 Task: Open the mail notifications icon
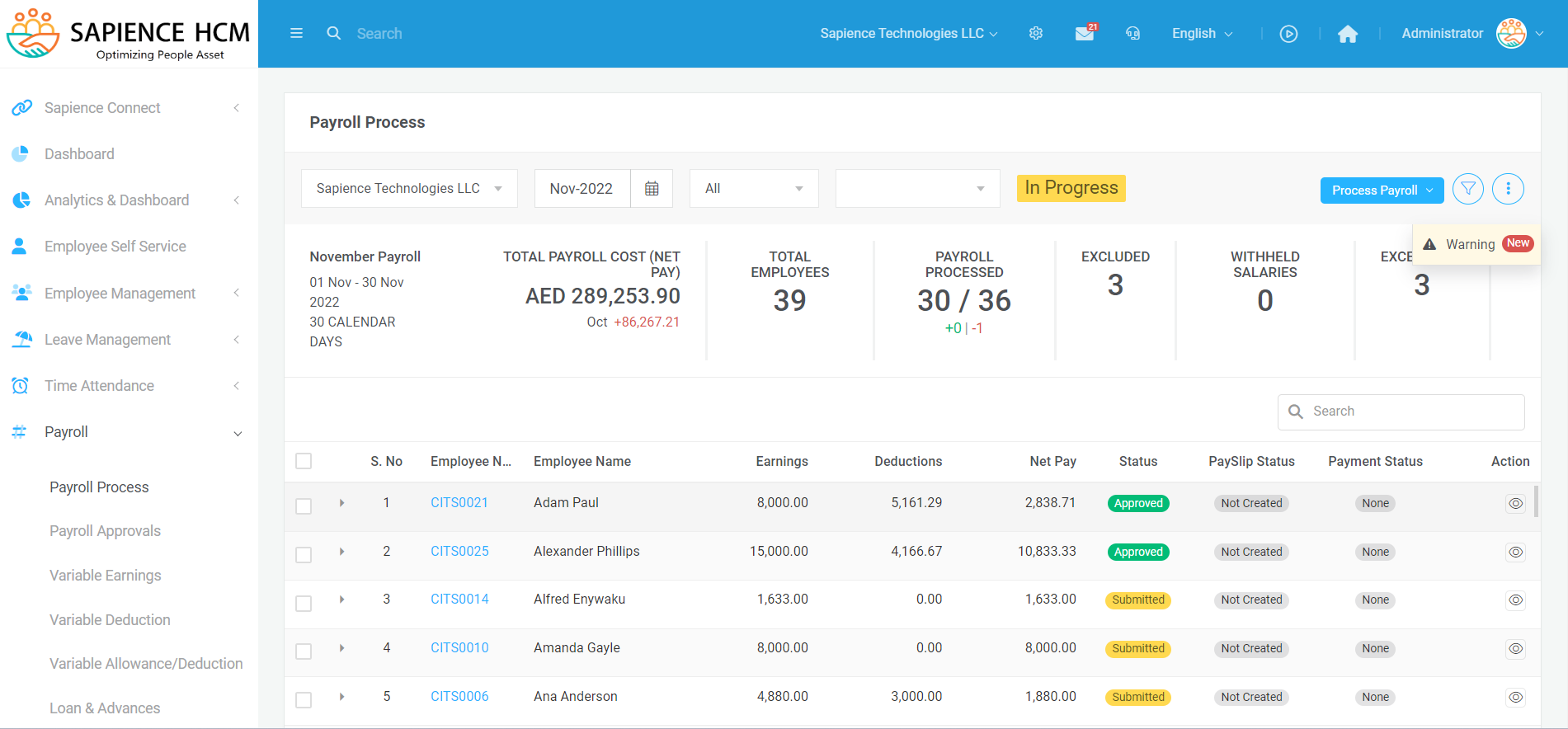(x=1085, y=34)
